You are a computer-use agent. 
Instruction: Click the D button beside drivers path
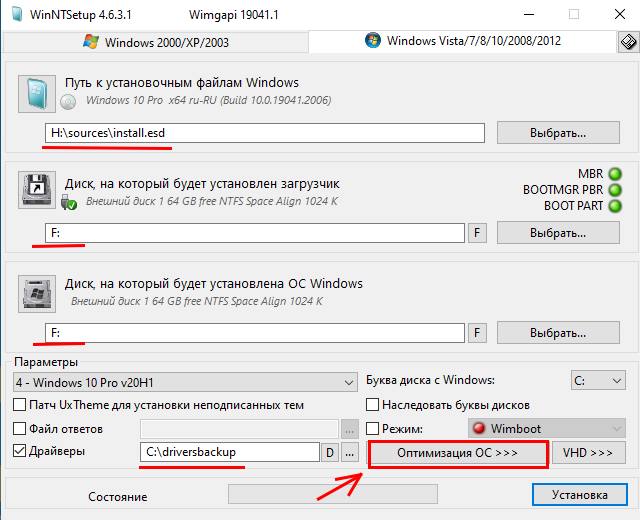click(x=330, y=452)
